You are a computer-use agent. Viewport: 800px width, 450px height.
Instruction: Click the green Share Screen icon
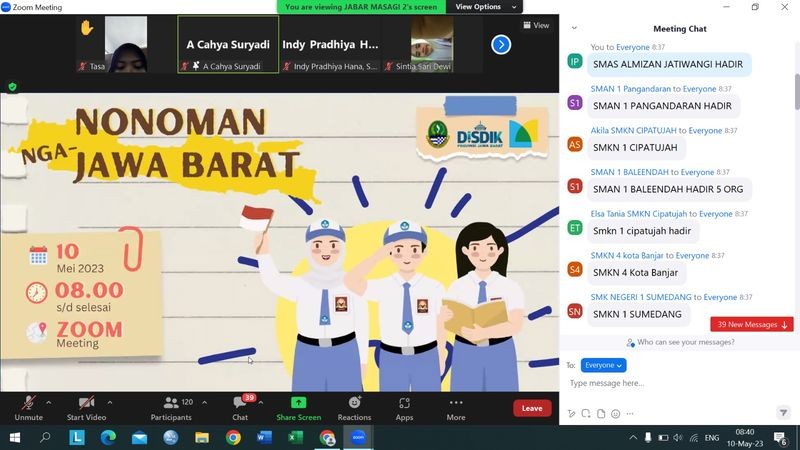pyautogui.click(x=298, y=403)
